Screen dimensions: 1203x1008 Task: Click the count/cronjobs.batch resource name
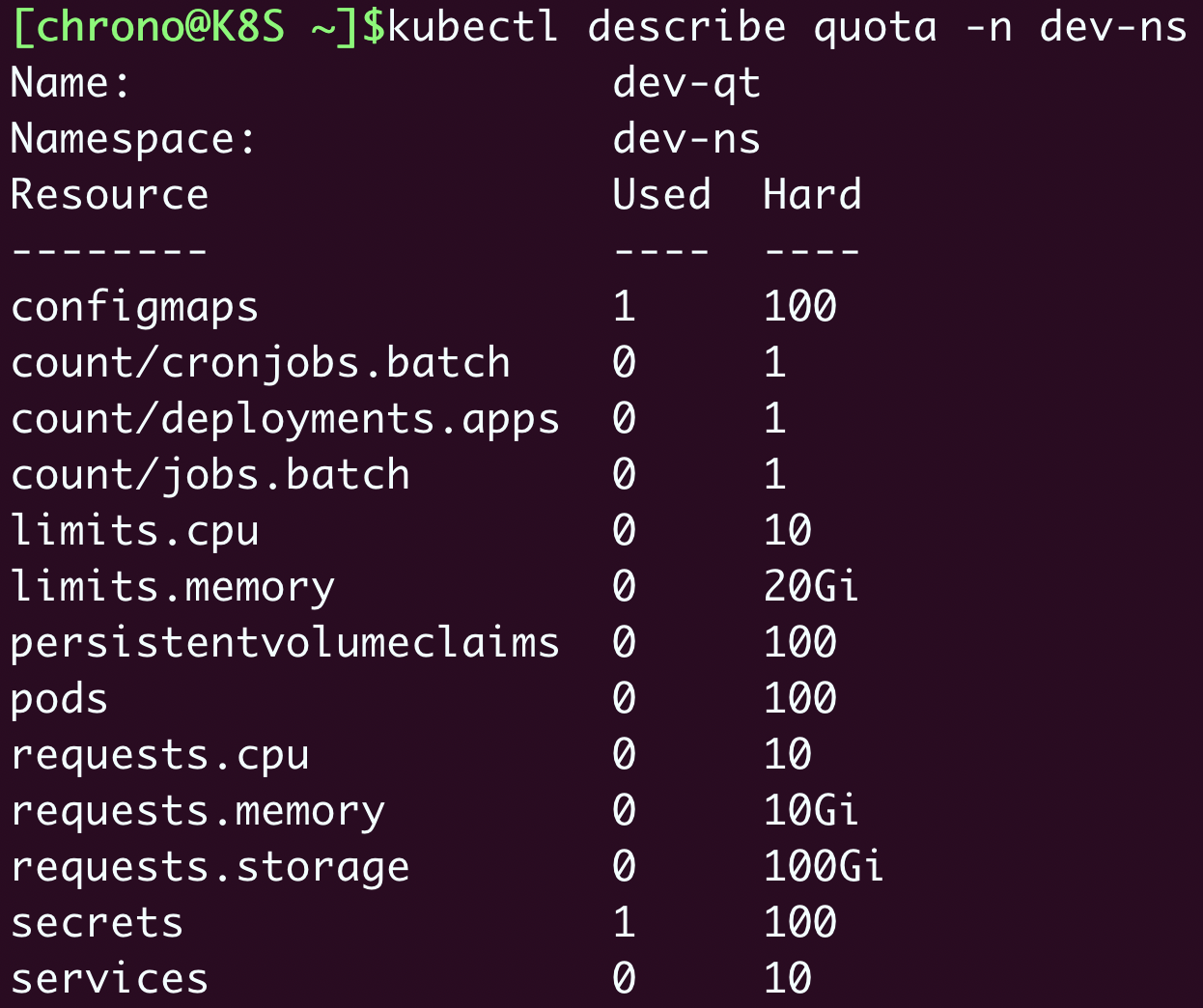click(x=260, y=363)
